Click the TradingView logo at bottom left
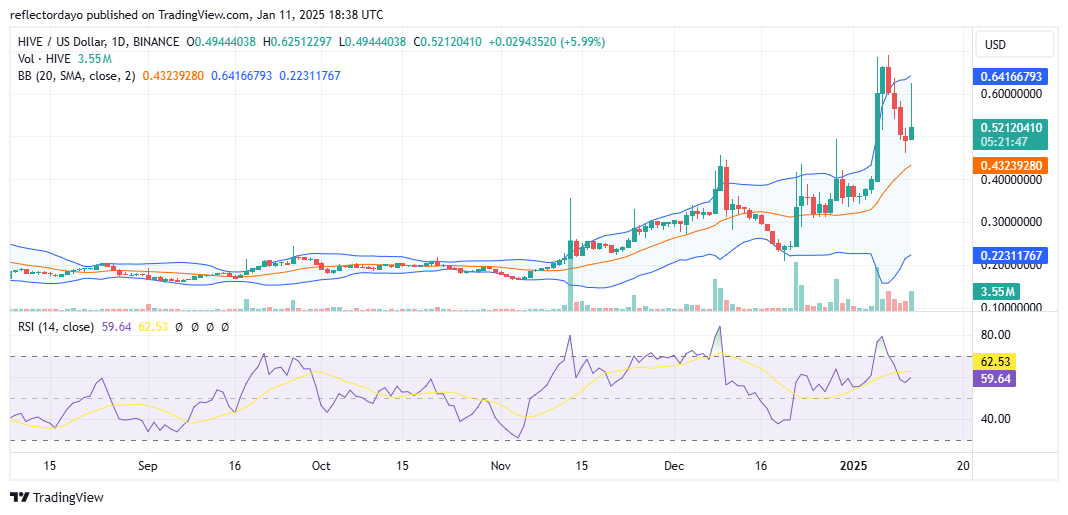The image size is (1068, 515). click(57, 497)
